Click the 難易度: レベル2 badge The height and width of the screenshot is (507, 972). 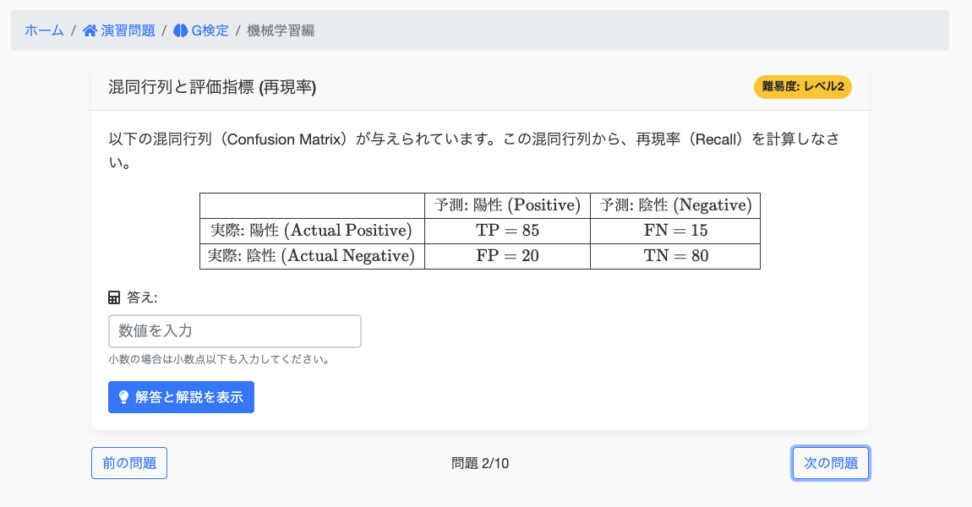[x=803, y=87]
